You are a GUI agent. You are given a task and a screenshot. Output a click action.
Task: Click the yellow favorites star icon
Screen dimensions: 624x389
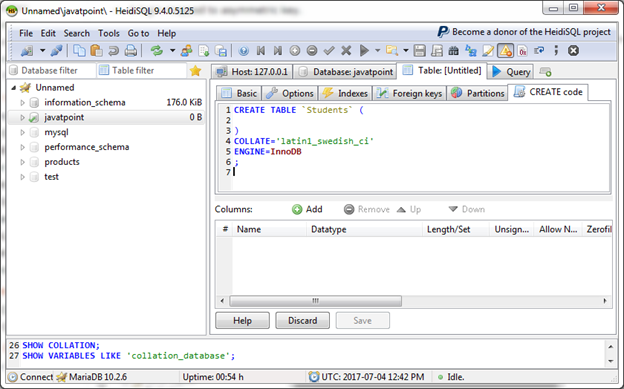tap(195, 71)
